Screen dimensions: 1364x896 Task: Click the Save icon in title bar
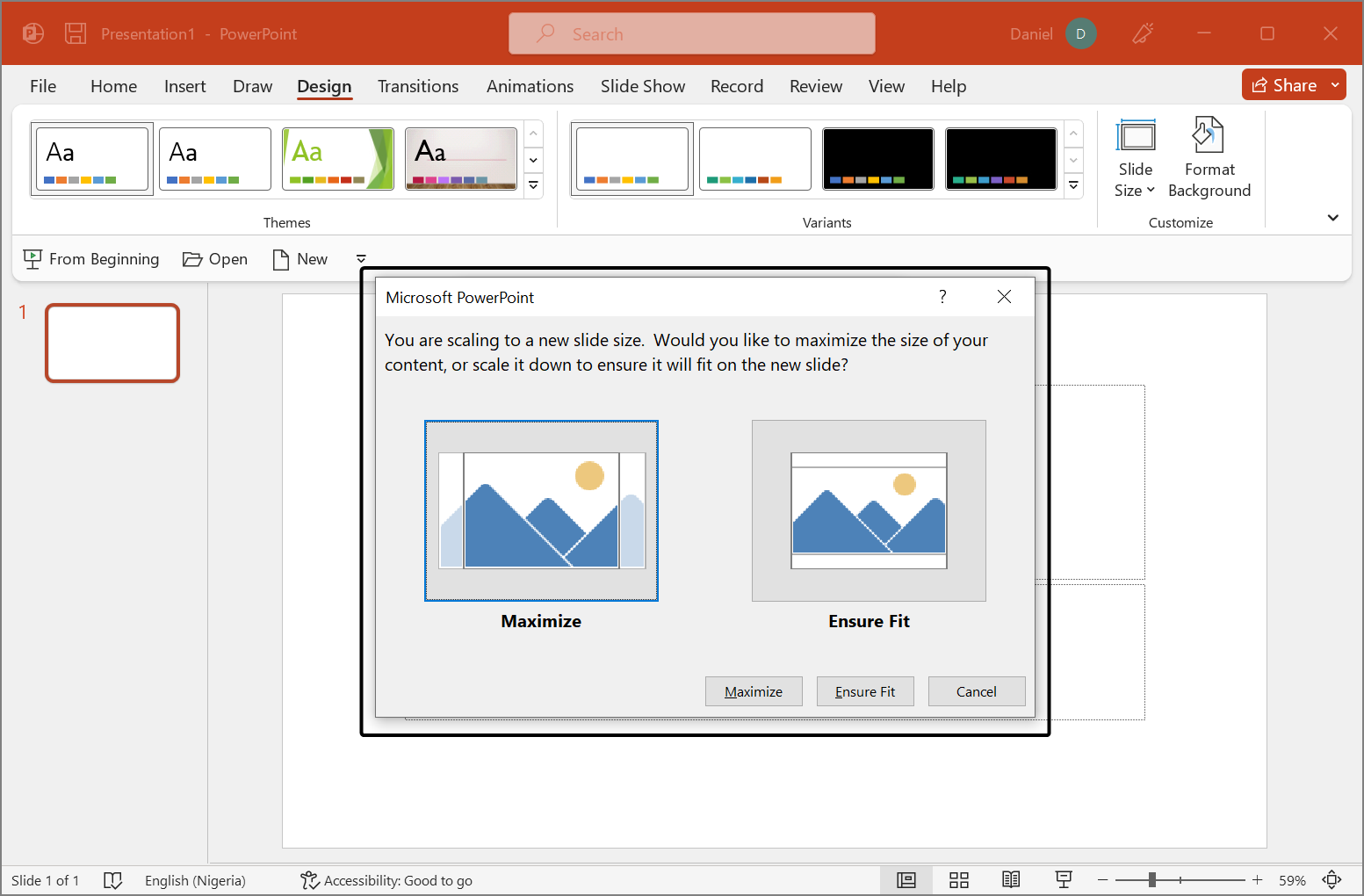76,33
